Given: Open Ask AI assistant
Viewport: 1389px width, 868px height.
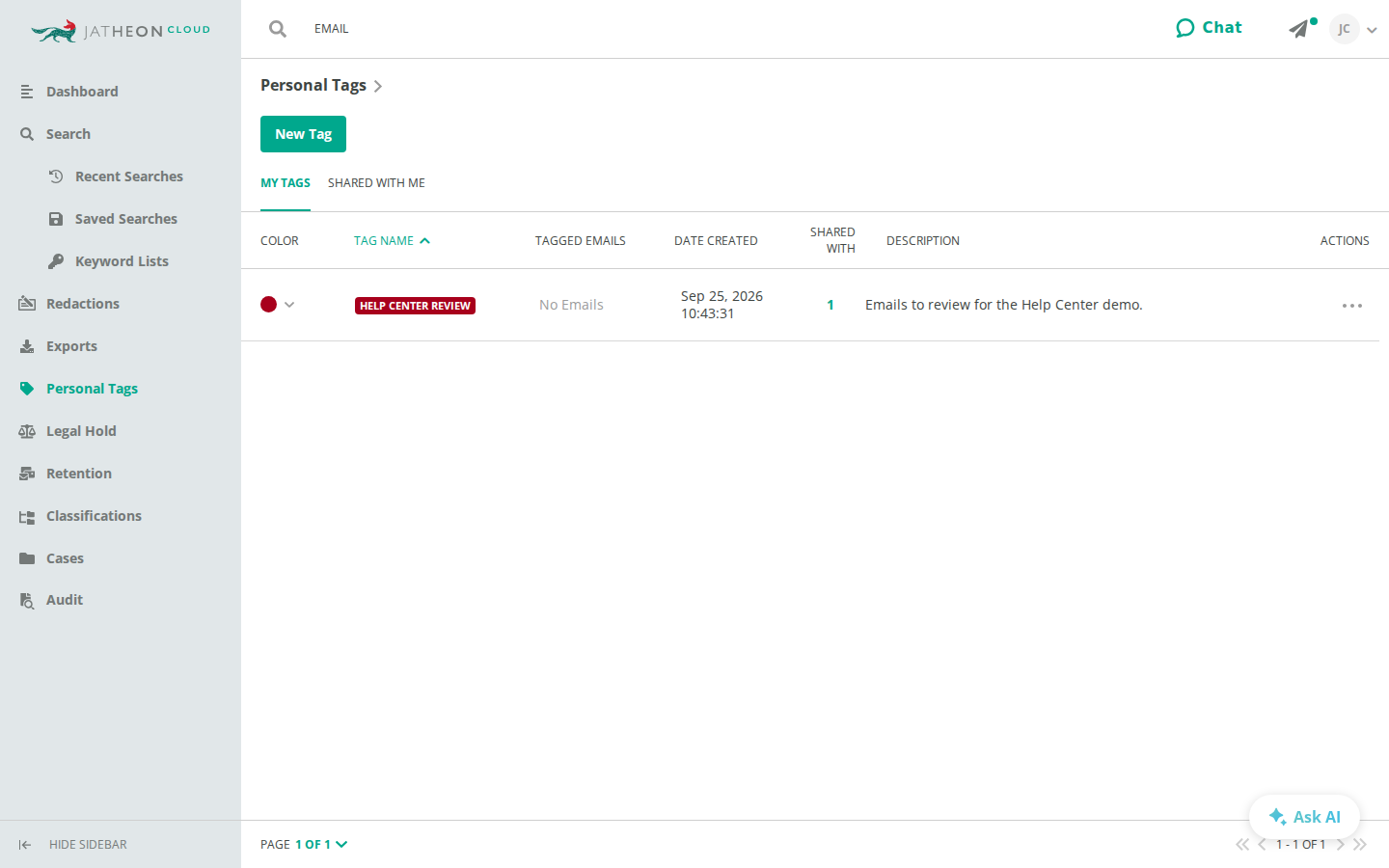Looking at the screenshot, I should (1304, 817).
